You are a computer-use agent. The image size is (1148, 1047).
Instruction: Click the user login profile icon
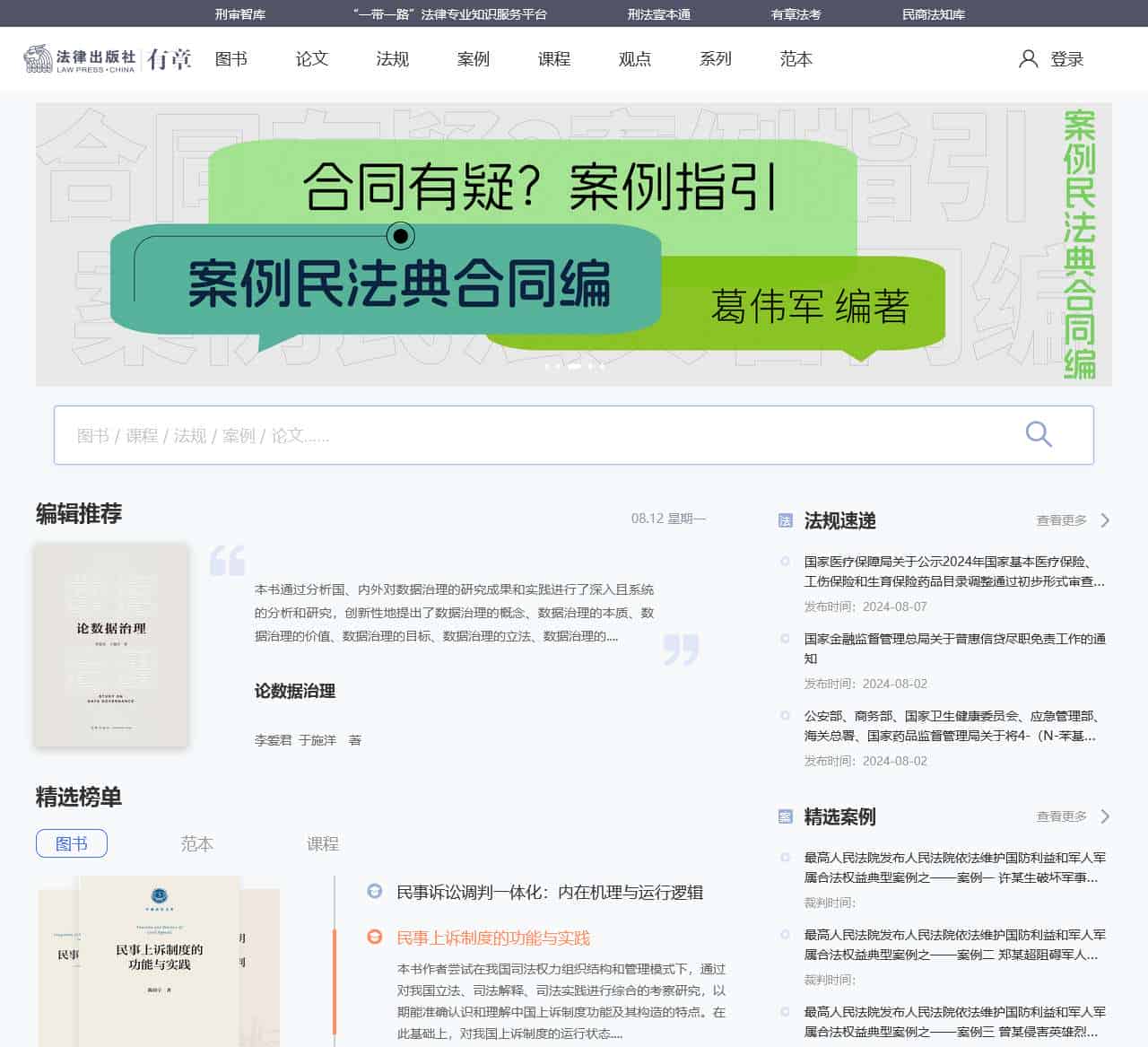click(x=1029, y=59)
